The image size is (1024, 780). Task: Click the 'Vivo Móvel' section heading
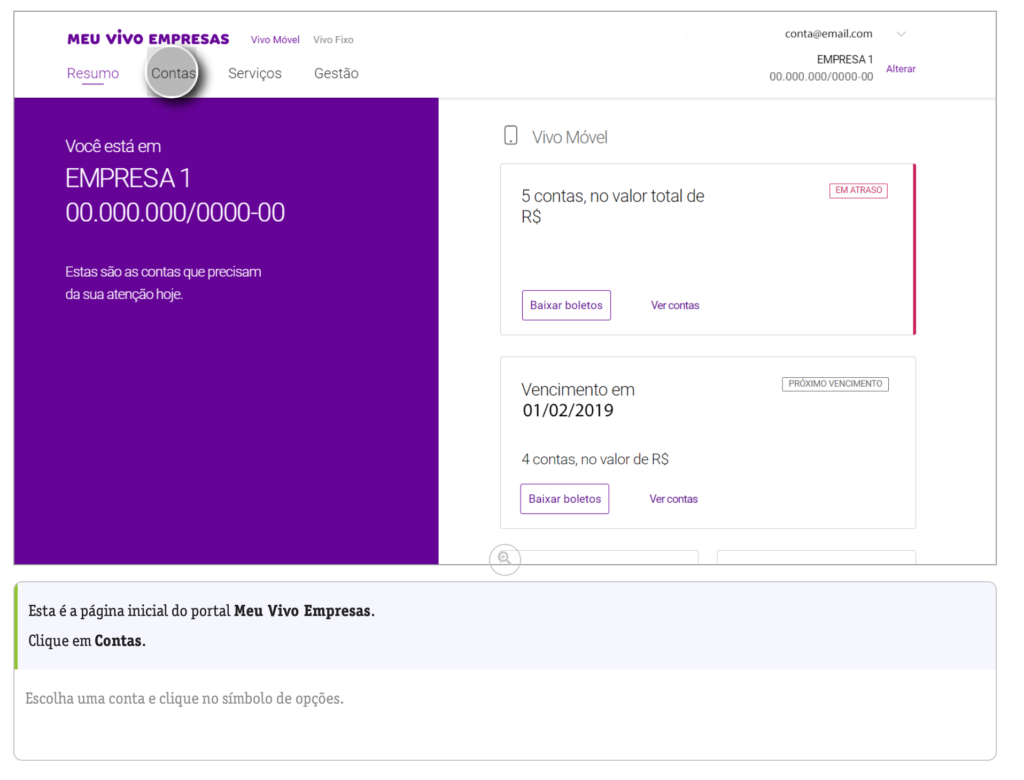[x=569, y=137]
